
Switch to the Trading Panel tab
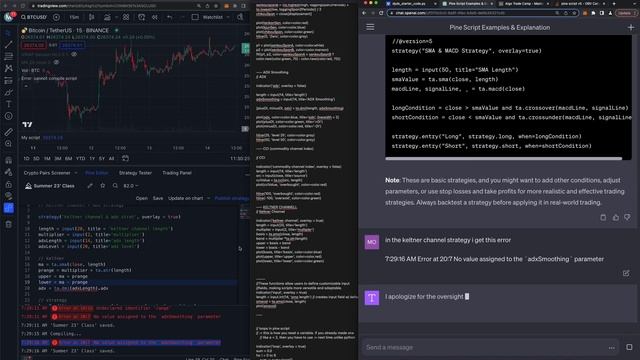[177, 173]
